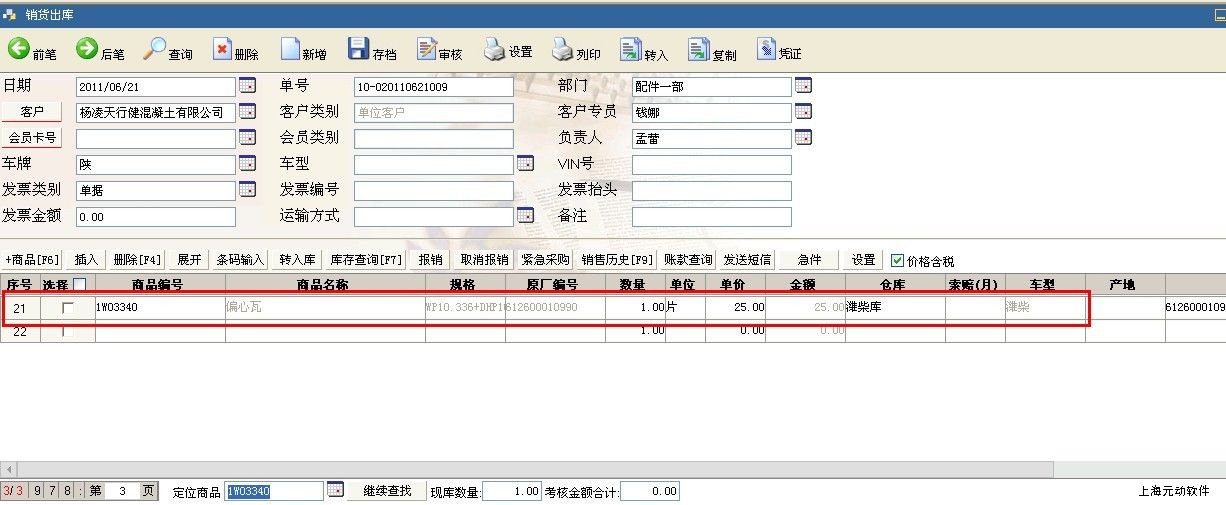This screenshot has height=505, width=1226.
Task: Click the 继续查找 continue search button
Action: pos(387,491)
